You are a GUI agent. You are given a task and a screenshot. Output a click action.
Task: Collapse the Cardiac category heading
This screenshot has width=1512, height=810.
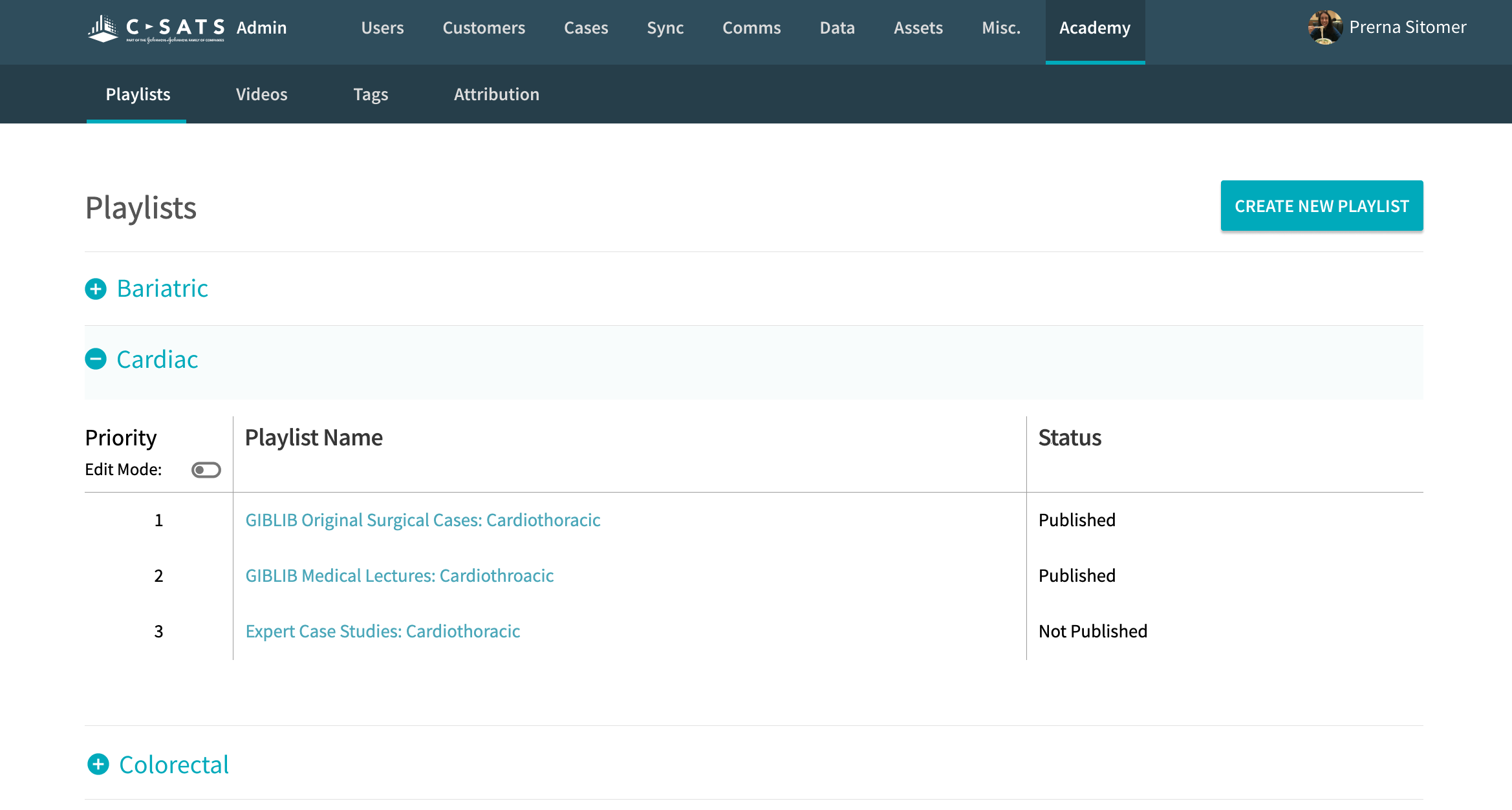tap(157, 359)
